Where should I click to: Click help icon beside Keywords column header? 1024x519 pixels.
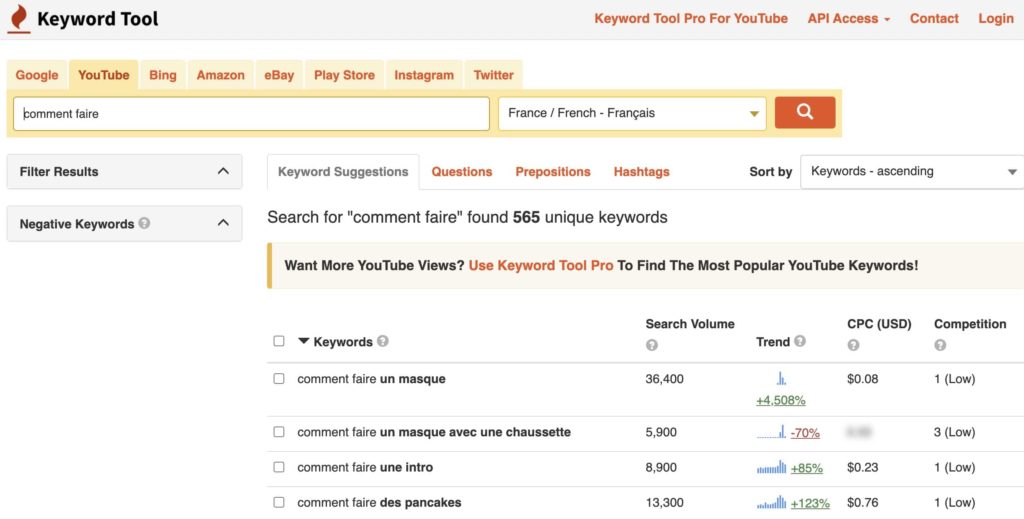coord(383,341)
